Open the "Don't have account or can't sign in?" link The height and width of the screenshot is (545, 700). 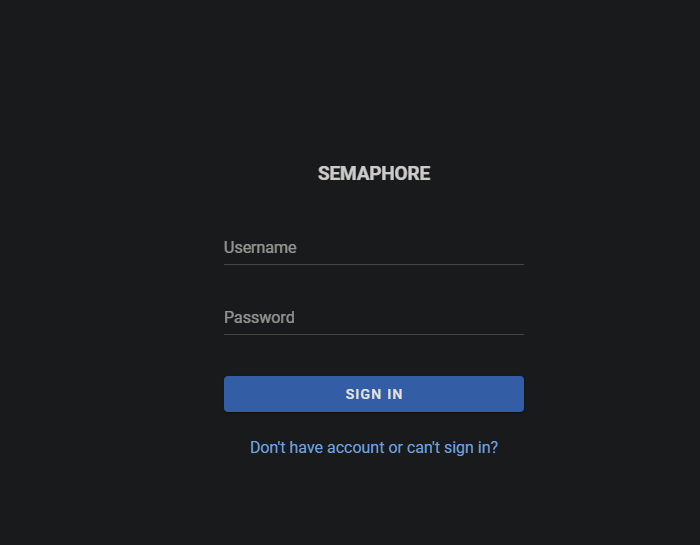pos(373,447)
